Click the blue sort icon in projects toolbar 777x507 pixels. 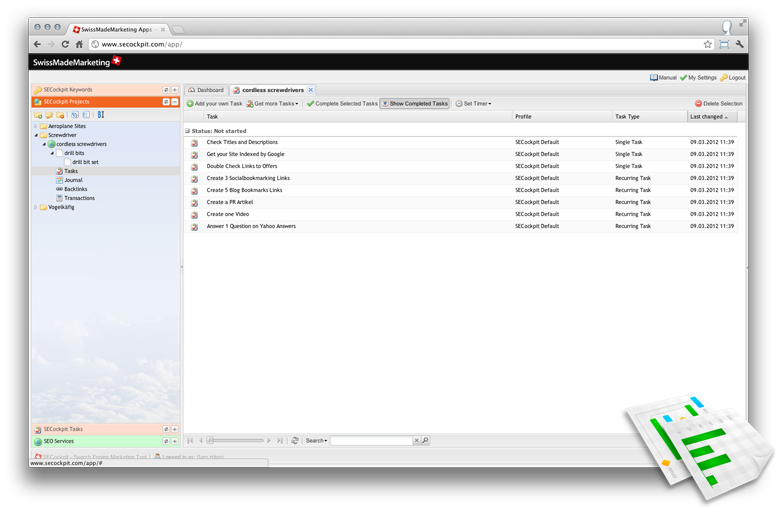pos(101,114)
